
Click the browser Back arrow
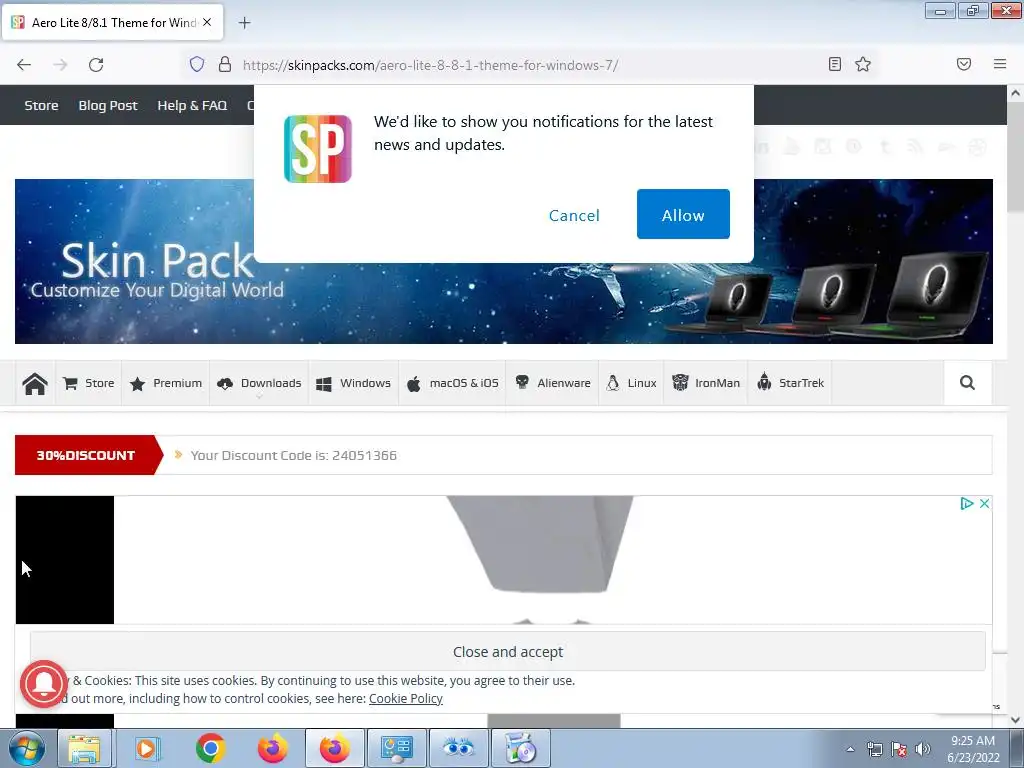[x=24, y=65]
